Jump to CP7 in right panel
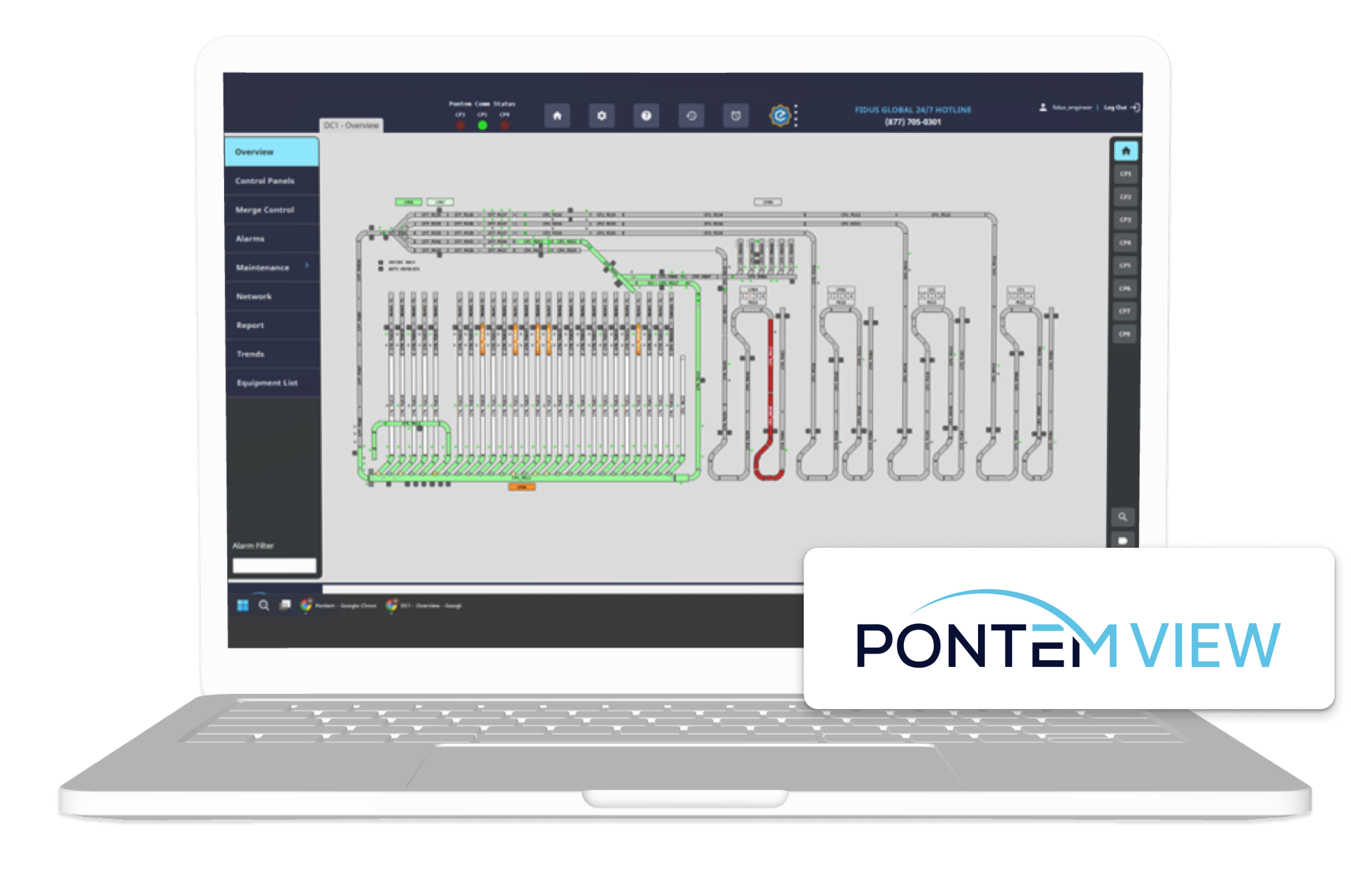 1125,311
